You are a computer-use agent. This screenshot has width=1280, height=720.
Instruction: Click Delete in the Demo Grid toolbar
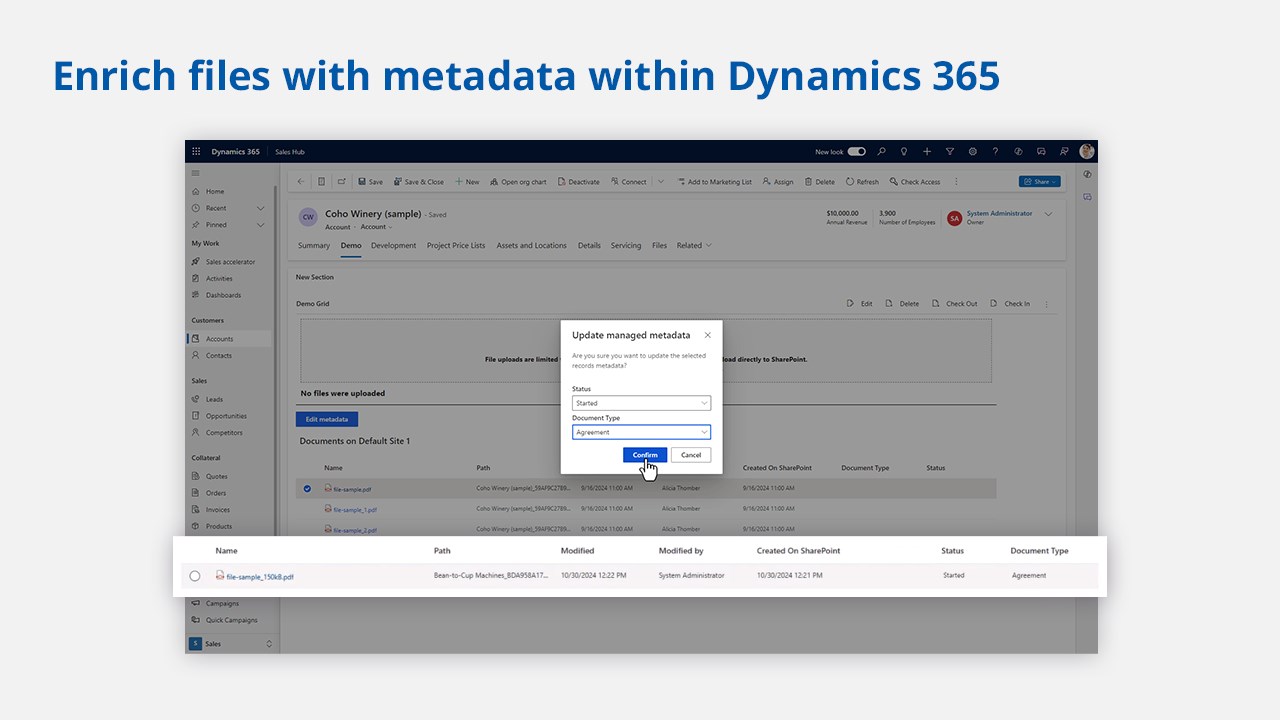click(902, 304)
